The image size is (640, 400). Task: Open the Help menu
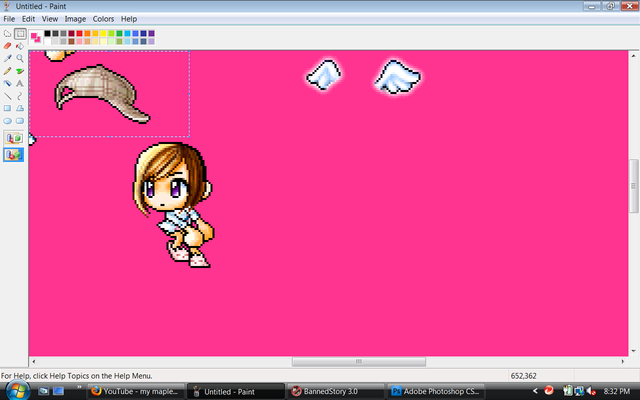129,19
